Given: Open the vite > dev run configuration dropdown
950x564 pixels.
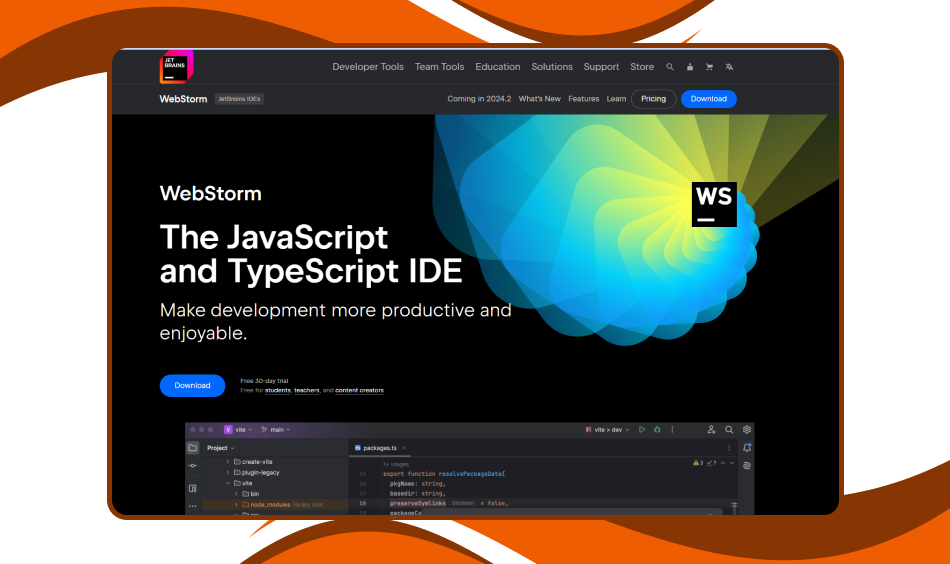Looking at the screenshot, I should (608, 430).
